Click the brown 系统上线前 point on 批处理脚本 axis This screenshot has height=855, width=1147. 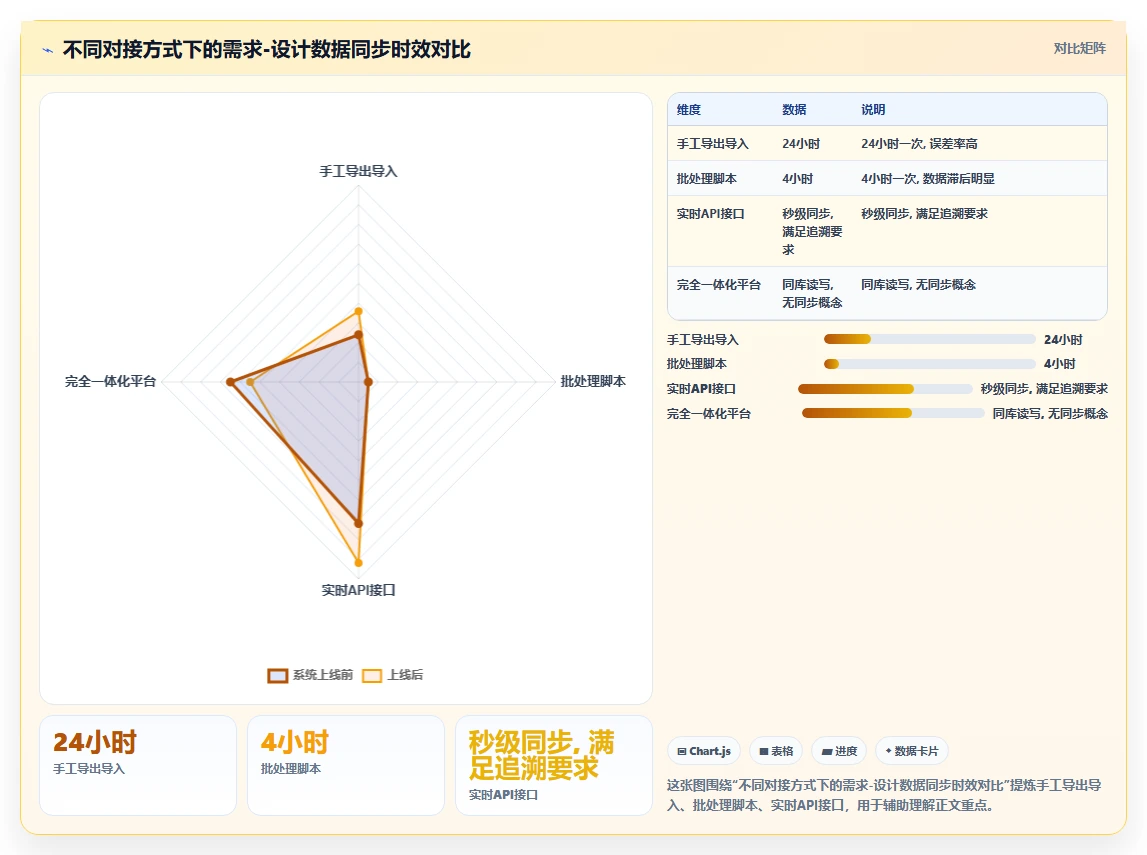369,382
